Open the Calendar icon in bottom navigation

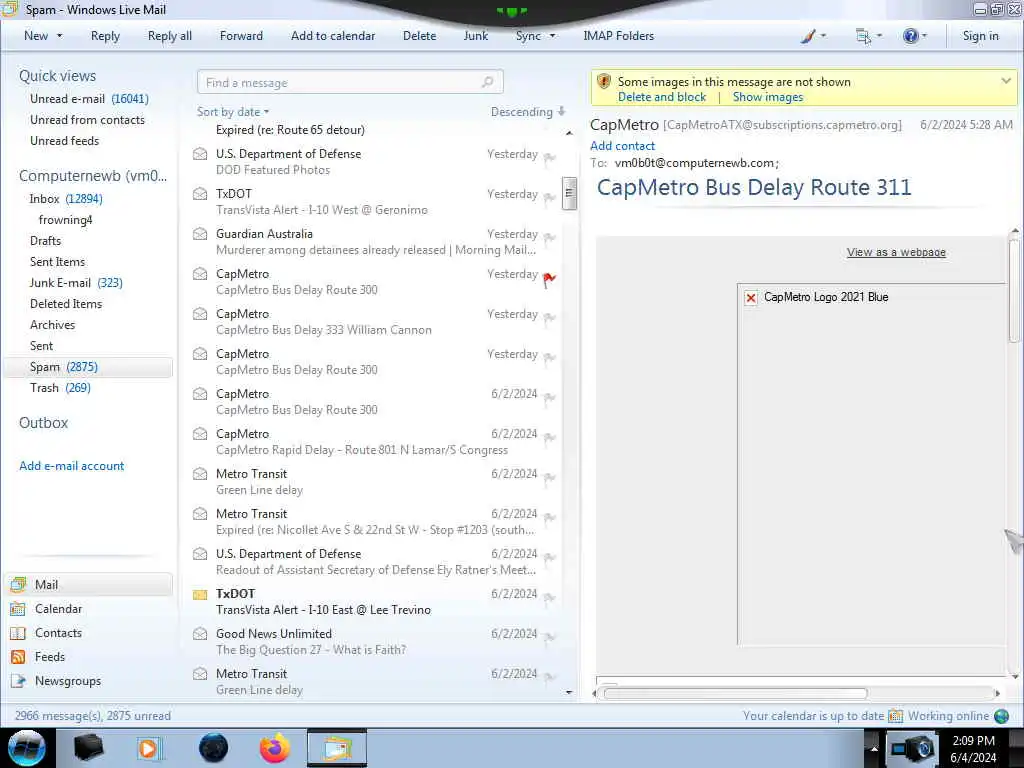tap(18, 609)
